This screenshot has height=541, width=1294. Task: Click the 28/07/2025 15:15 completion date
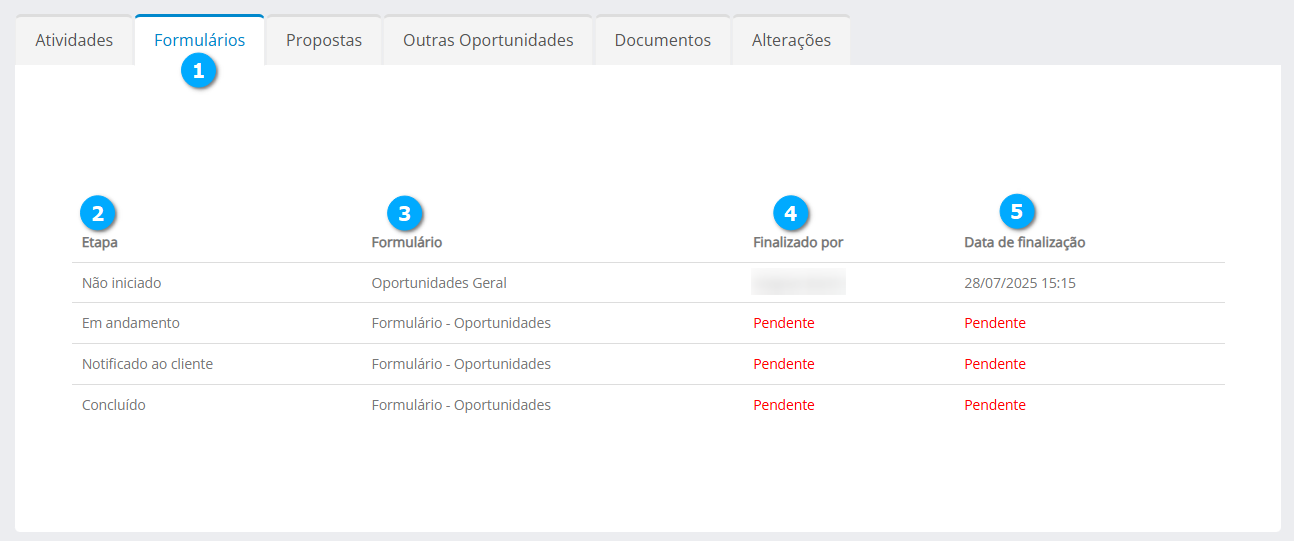click(1019, 283)
